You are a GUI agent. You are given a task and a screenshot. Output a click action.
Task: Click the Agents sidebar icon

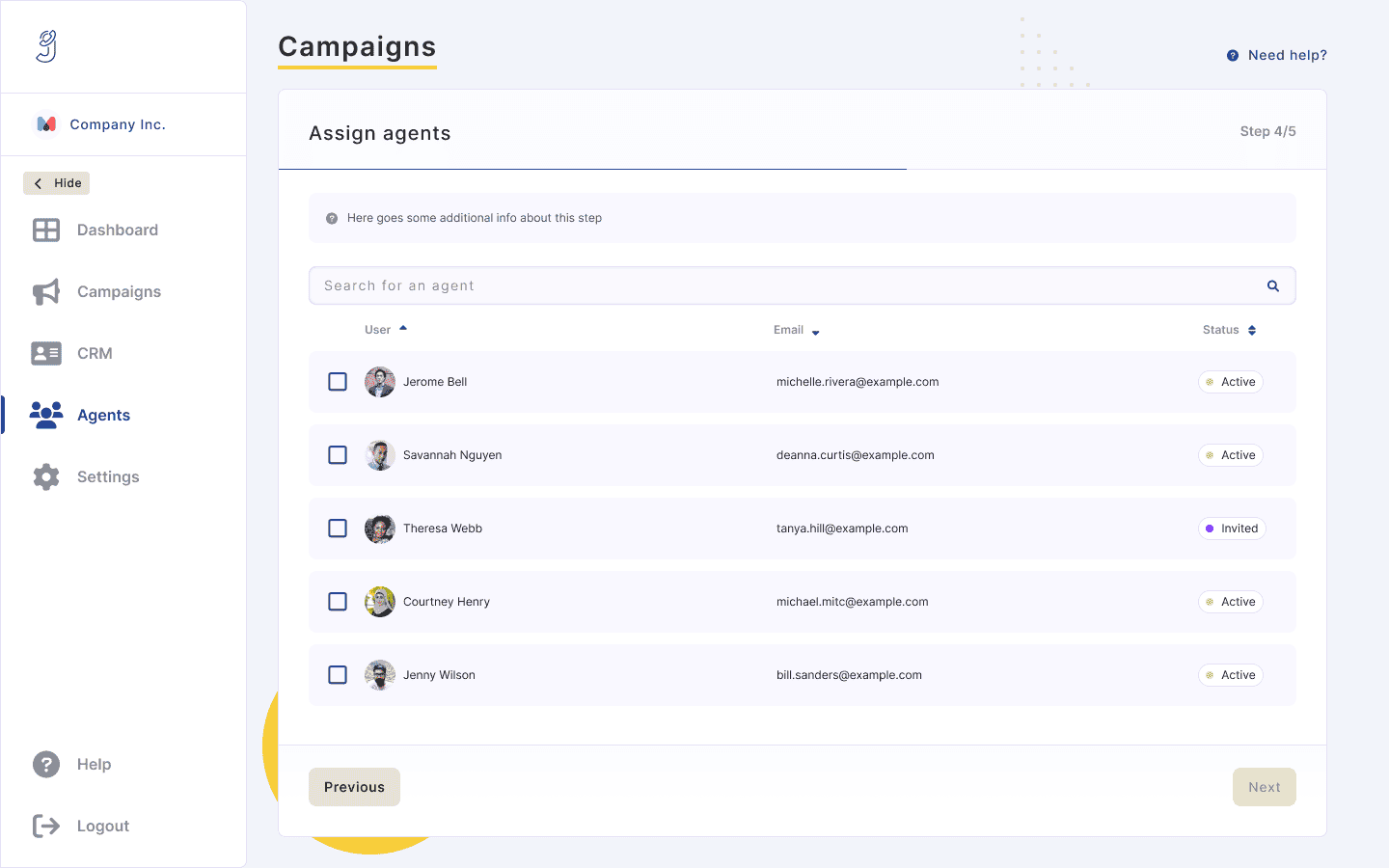(45, 415)
